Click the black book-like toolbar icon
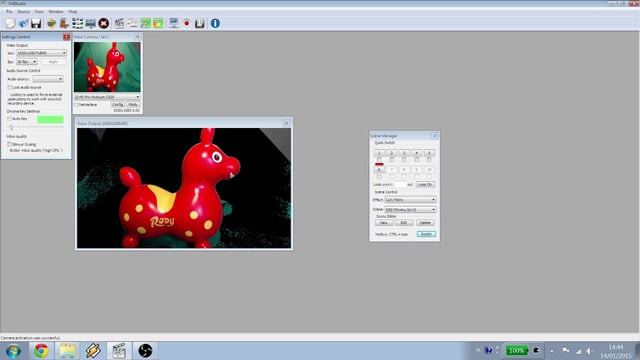 pos(200,23)
